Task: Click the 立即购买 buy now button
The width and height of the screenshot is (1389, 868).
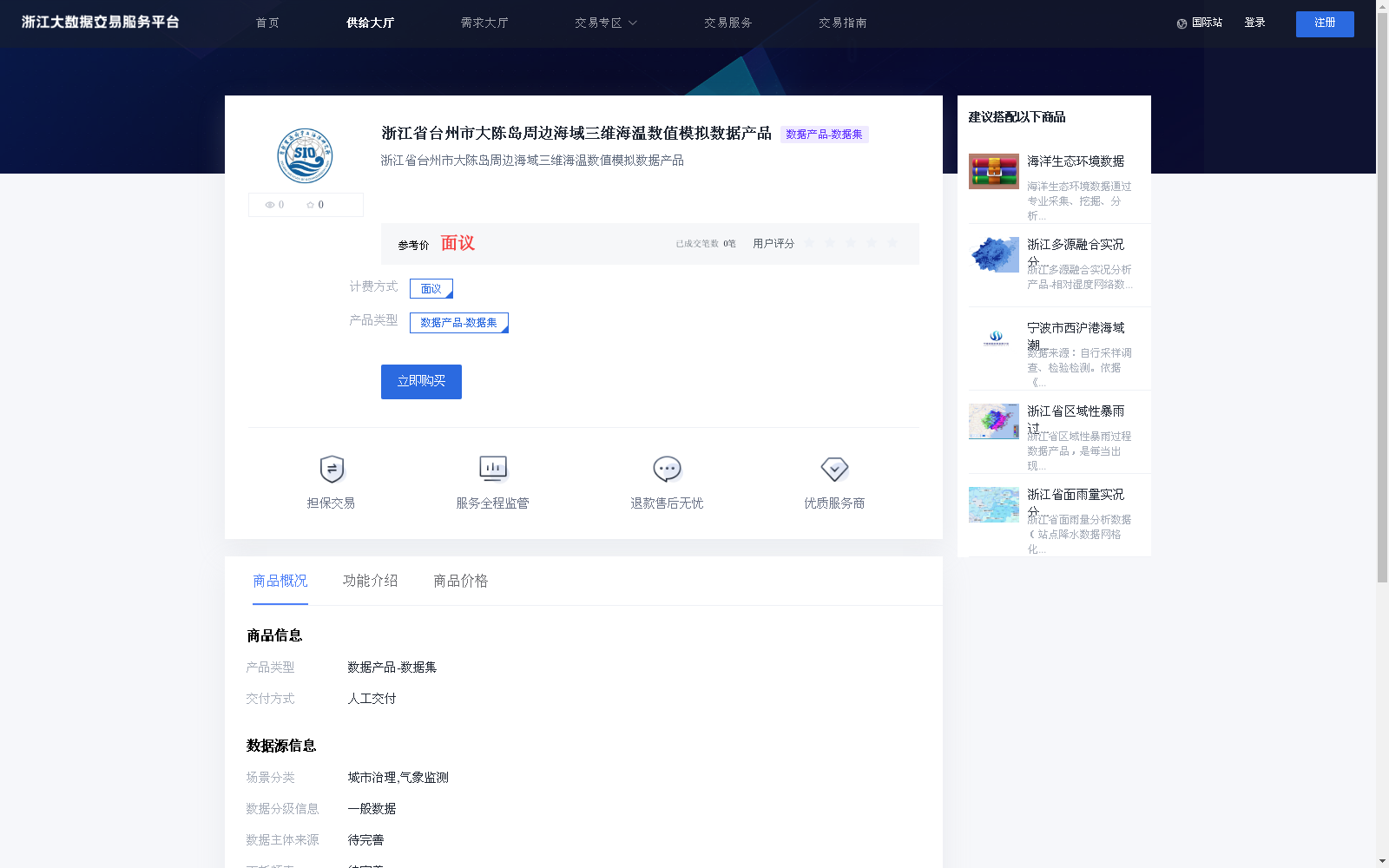Action: click(420, 381)
